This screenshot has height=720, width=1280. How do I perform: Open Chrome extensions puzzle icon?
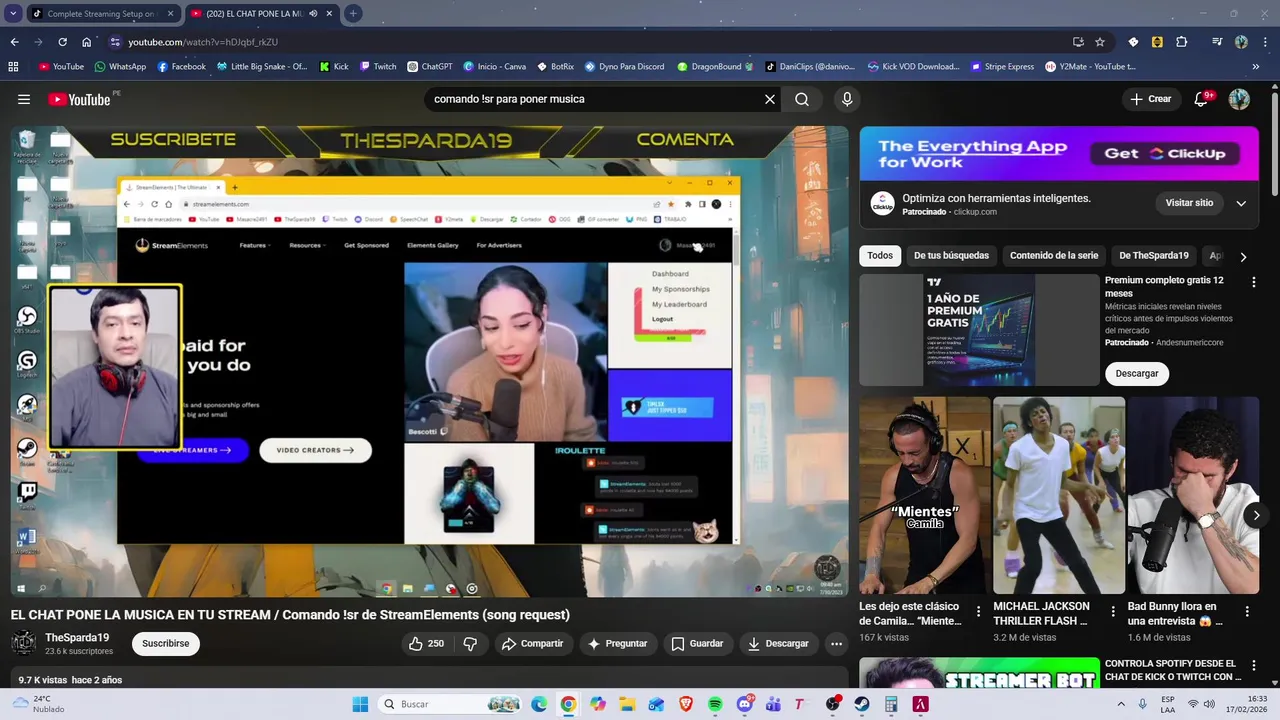click(x=1181, y=42)
